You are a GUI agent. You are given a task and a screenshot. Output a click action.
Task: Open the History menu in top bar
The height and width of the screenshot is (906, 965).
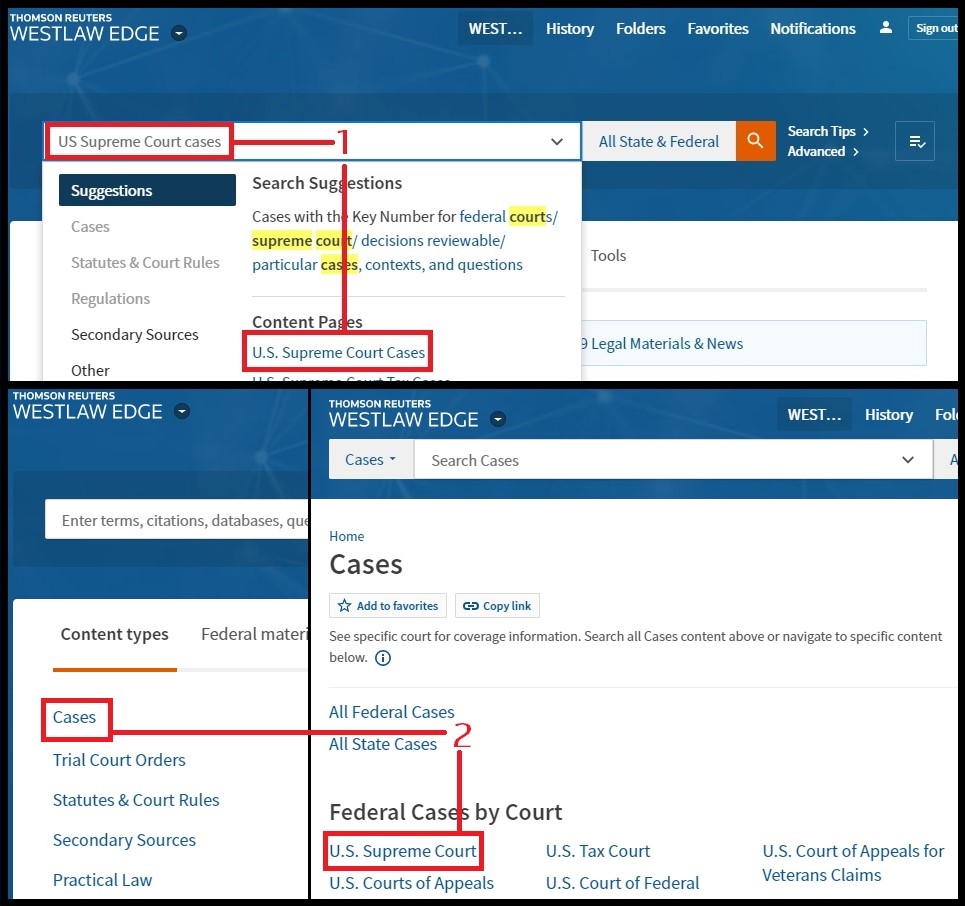point(570,28)
